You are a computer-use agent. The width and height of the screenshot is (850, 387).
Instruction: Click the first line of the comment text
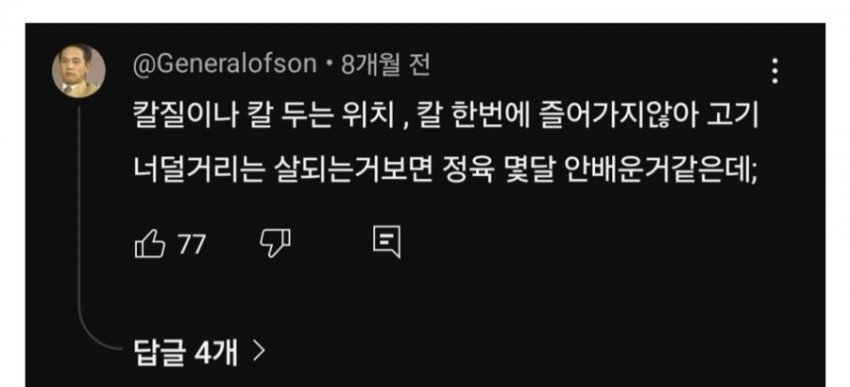[445, 119]
